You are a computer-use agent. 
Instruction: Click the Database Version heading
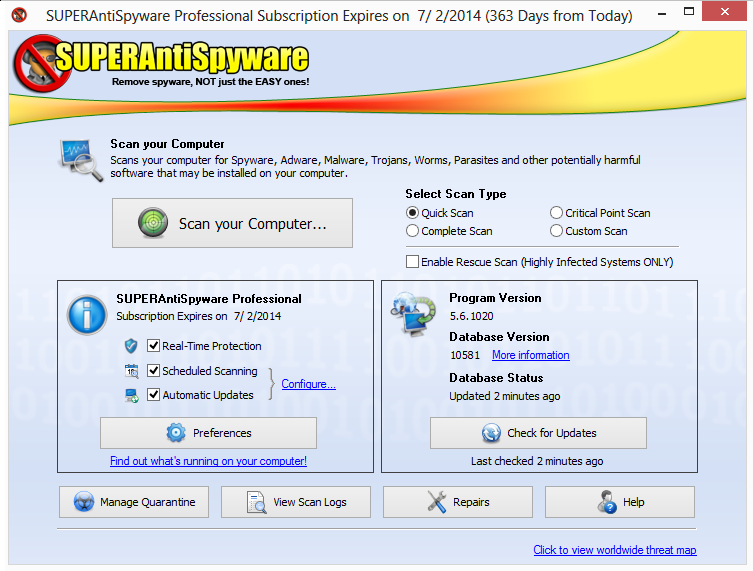pyautogui.click(x=499, y=337)
